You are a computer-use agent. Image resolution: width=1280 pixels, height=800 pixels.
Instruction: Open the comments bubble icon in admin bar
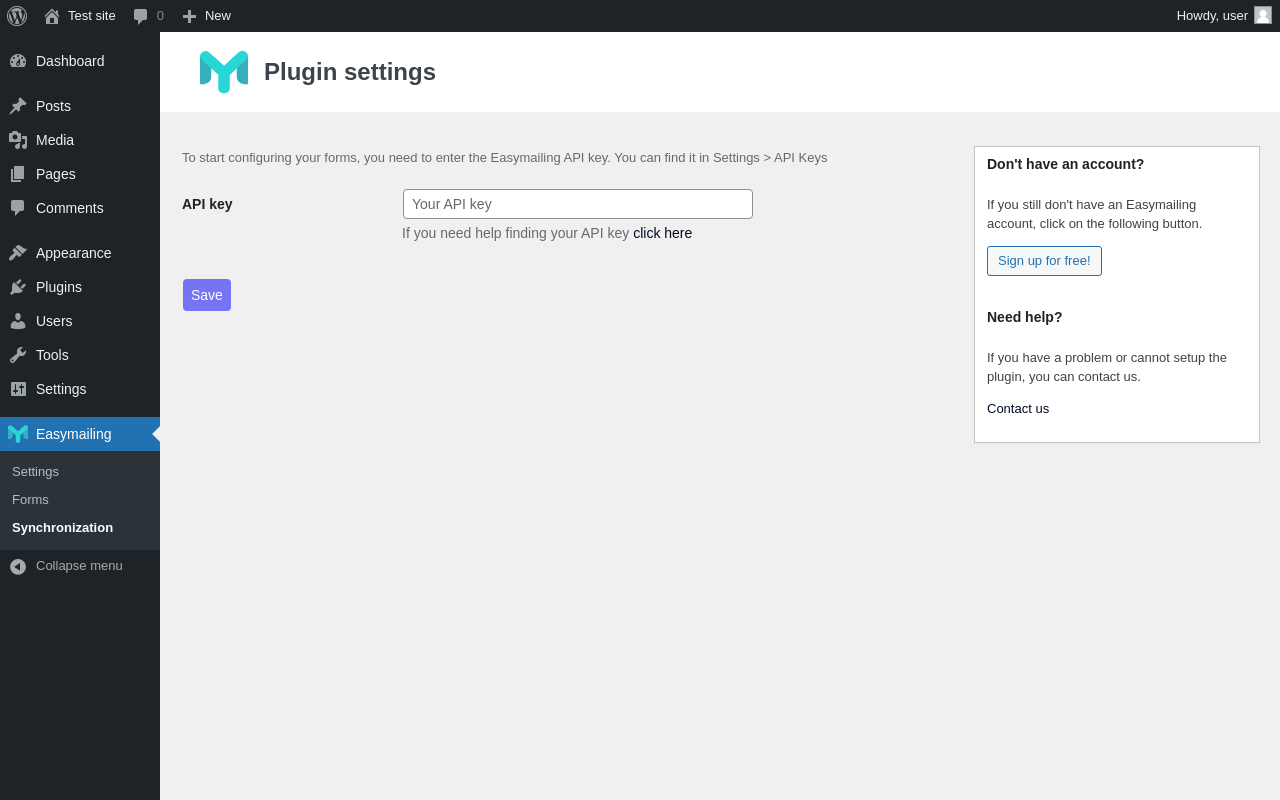coord(141,16)
